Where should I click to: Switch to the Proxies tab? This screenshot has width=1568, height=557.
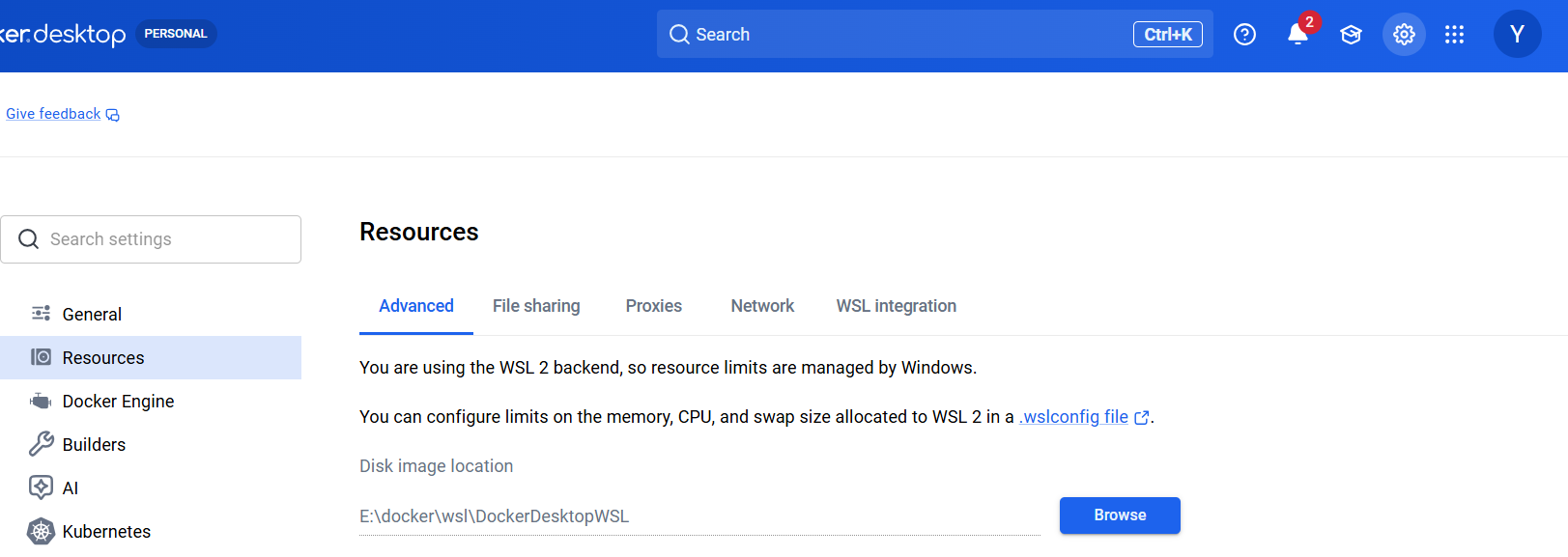(653, 306)
